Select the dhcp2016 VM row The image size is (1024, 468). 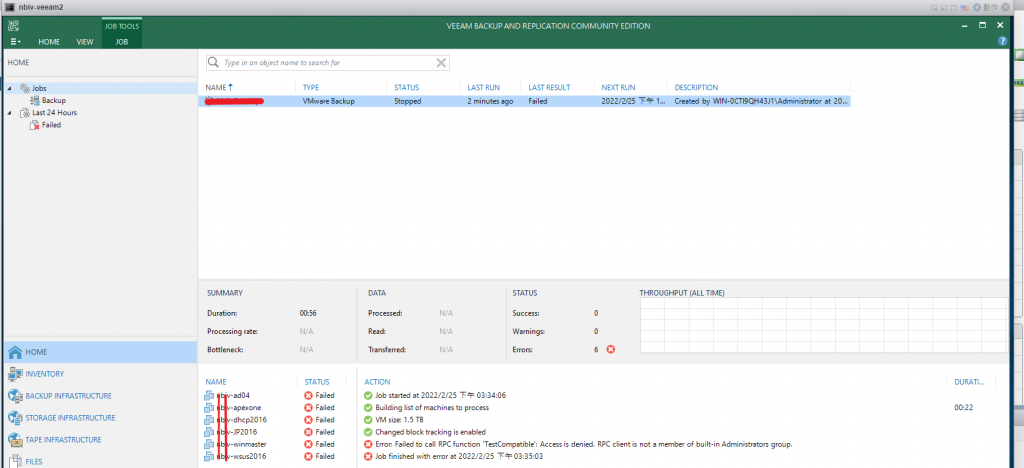pyautogui.click(x=276, y=420)
